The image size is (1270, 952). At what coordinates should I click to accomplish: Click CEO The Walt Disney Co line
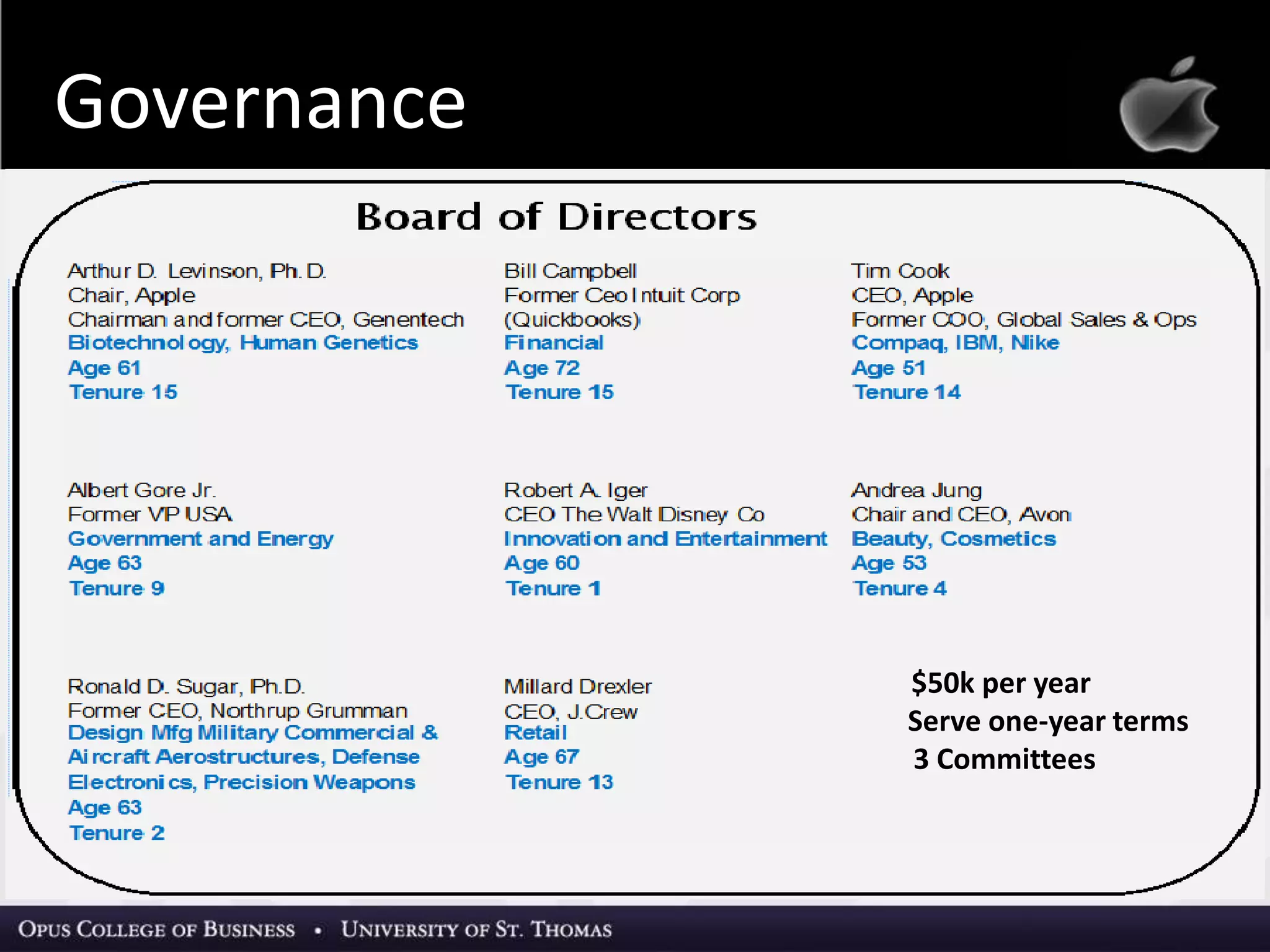point(634,514)
